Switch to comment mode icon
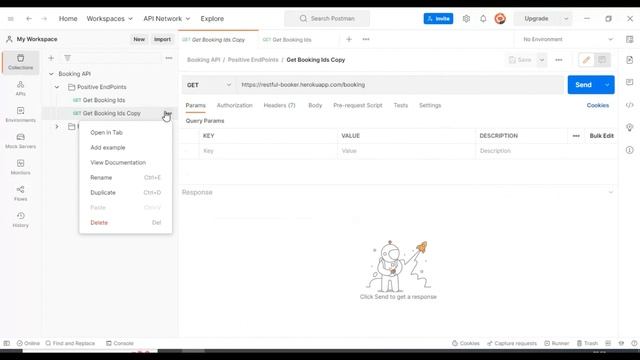This screenshot has width=640, height=360. click(602, 60)
